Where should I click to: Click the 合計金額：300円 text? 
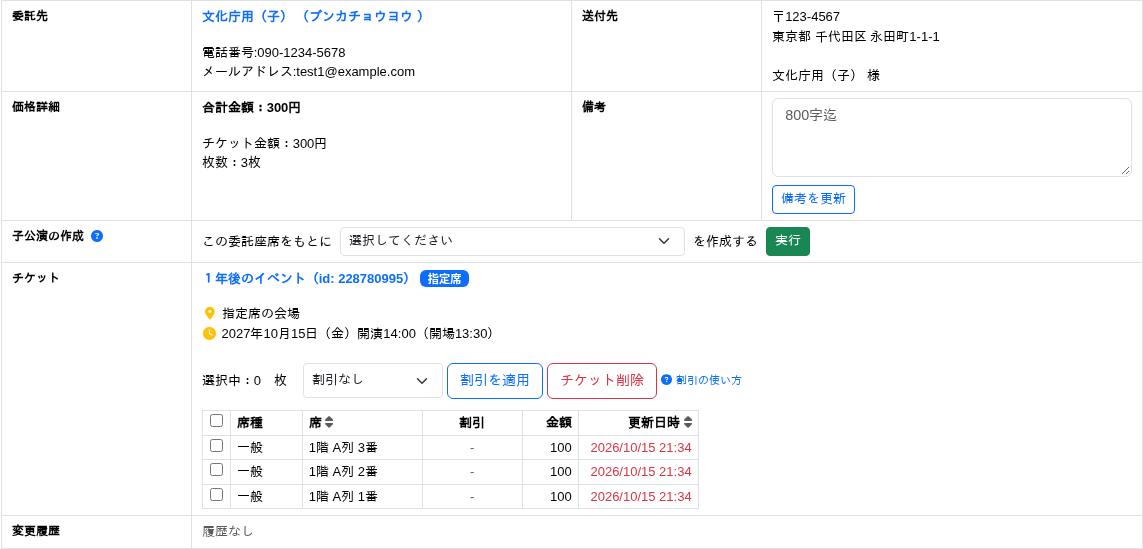pyautogui.click(x=251, y=108)
